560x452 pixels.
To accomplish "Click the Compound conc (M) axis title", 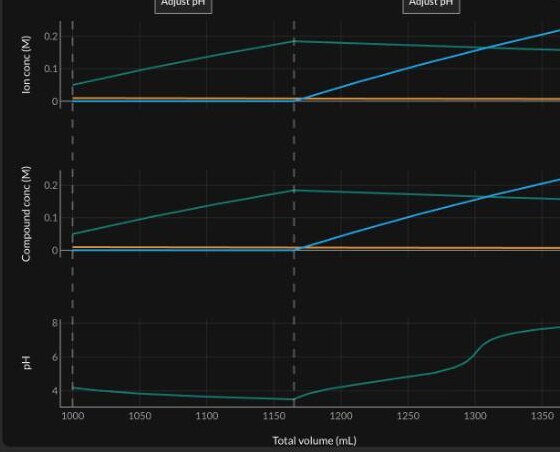I will [26, 214].
